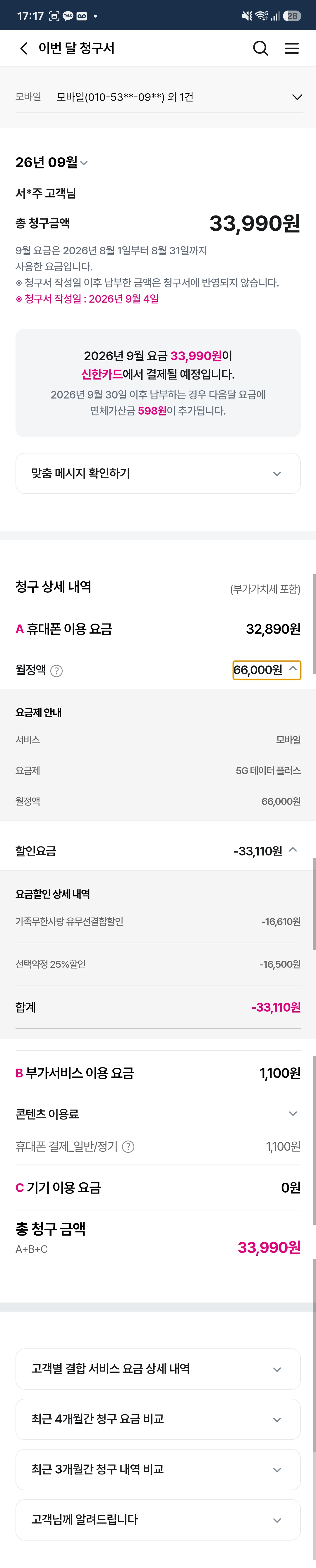Tap the help icon next to 월정액
This screenshot has width=316, height=1568.
(x=57, y=671)
